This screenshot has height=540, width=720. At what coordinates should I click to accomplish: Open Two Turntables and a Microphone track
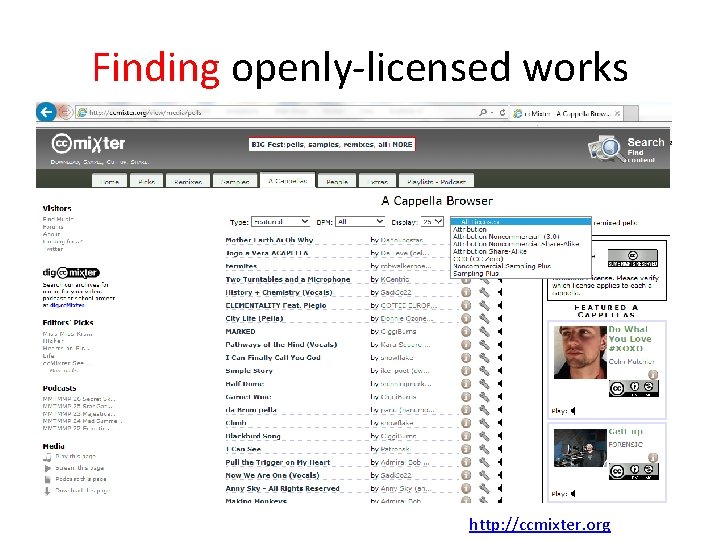click(288, 279)
